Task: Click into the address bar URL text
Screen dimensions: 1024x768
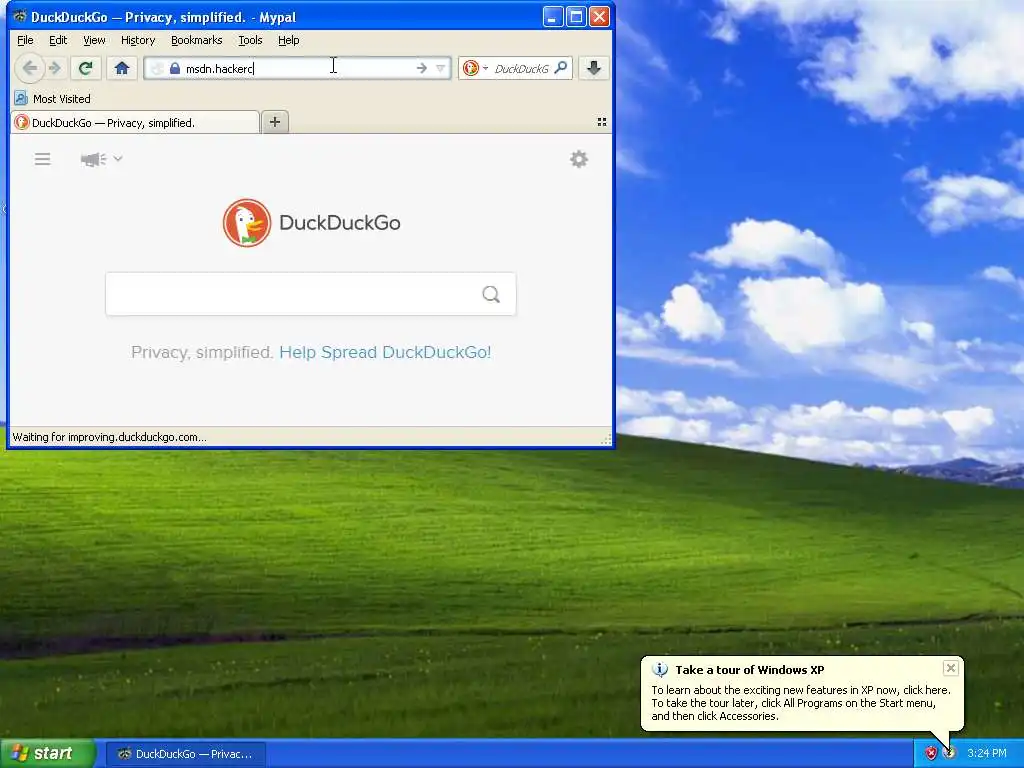Action: click(x=219, y=69)
